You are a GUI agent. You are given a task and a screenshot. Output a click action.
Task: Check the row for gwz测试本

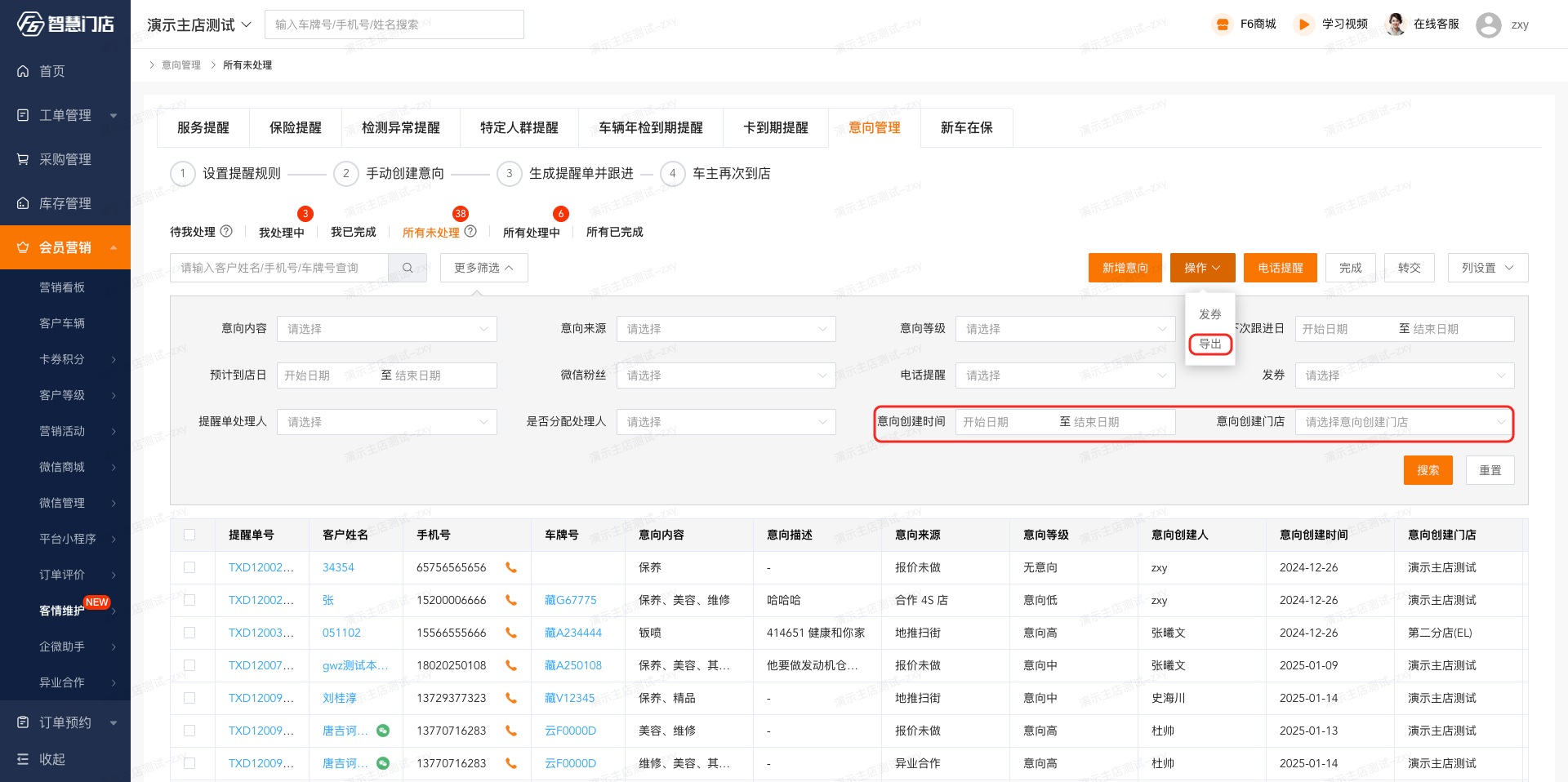point(189,665)
